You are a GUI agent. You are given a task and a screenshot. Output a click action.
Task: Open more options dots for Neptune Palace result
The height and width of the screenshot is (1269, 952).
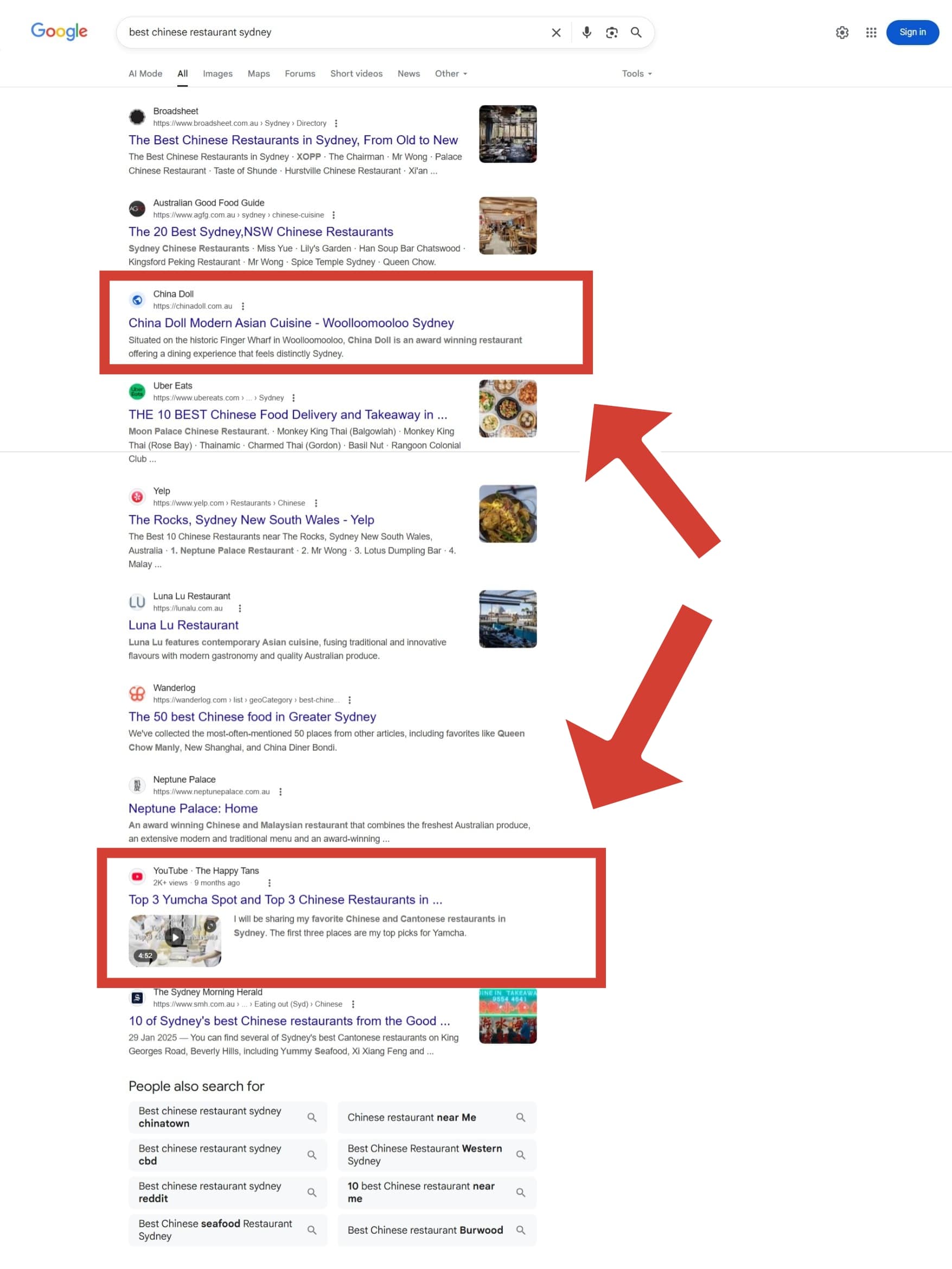click(280, 792)
